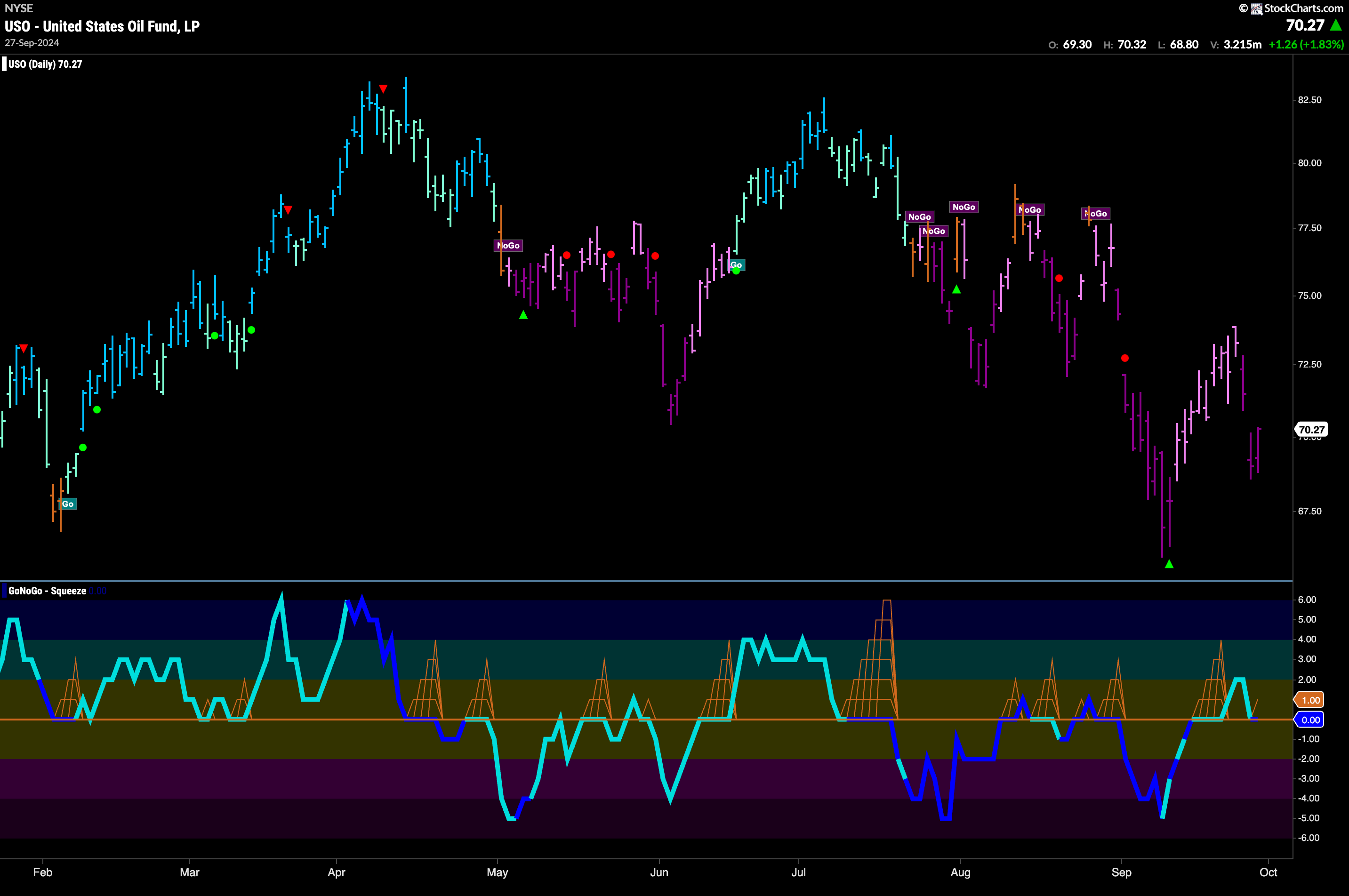Click the Go flag in mid-June
Viewport: 1349px width, 896px height.
[x=736, y=264]
